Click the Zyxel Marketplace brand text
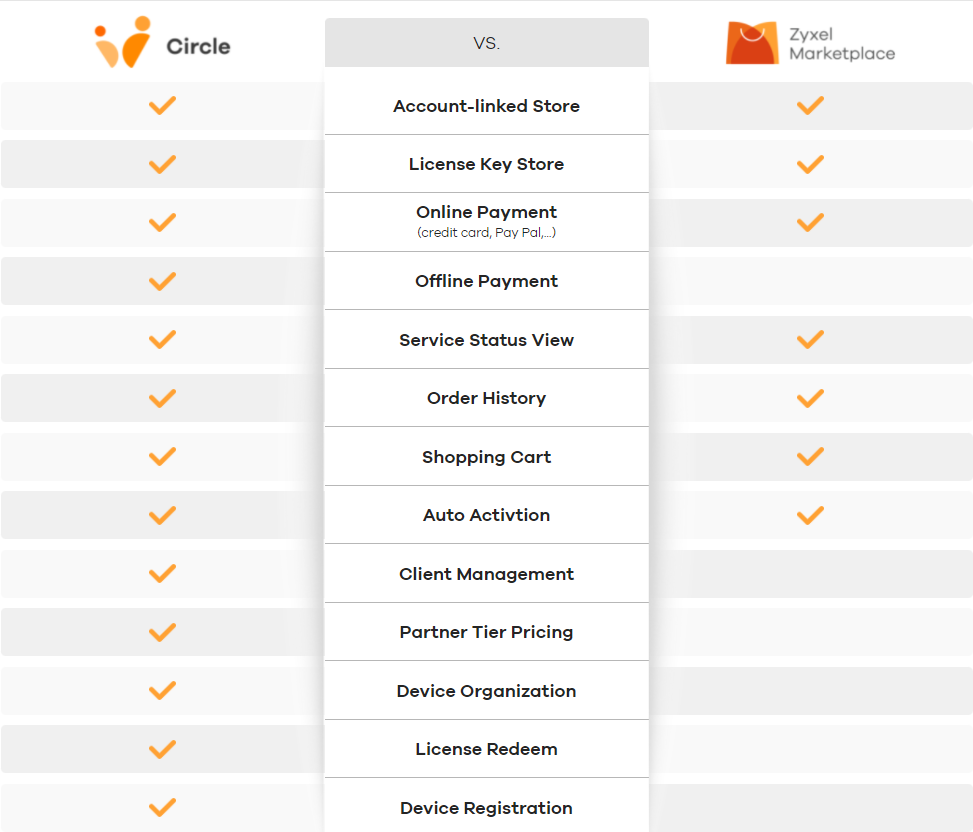This screenshot has width=973, height=832. click(x=842, y=44)
